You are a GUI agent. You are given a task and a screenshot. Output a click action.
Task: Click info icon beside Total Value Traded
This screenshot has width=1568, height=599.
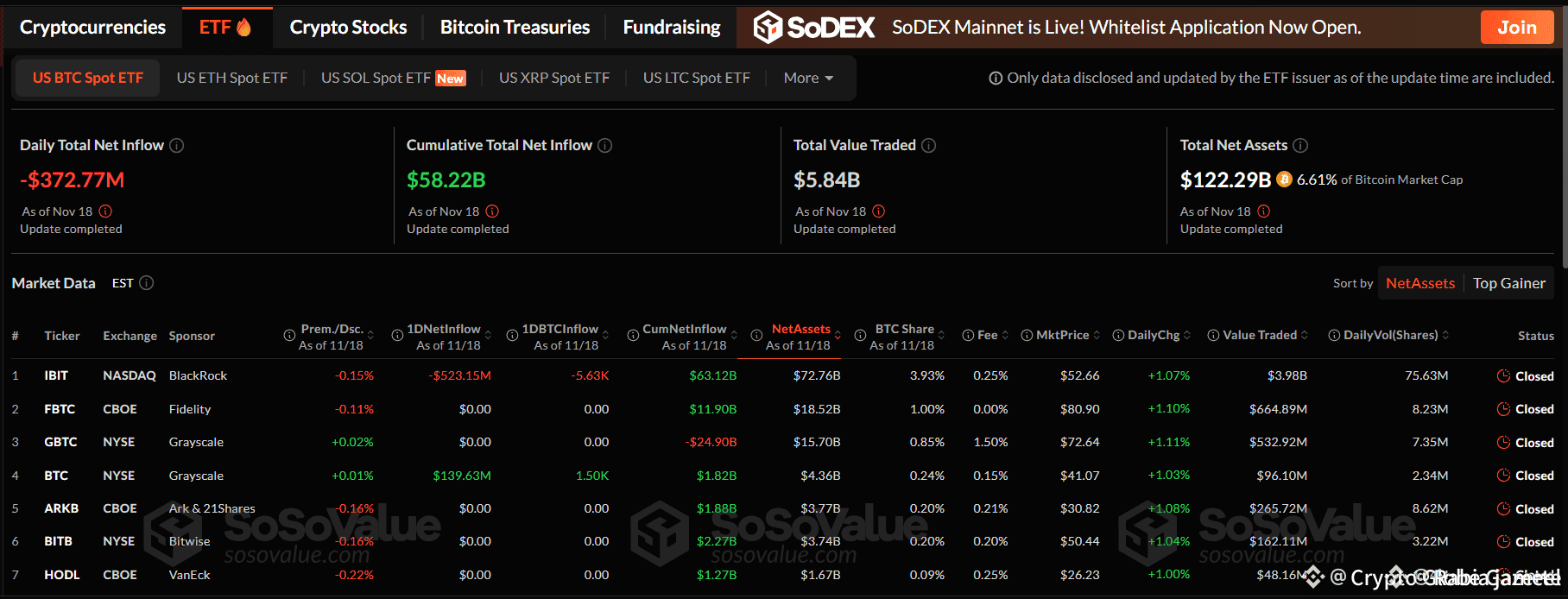click(x=929, y=146)
